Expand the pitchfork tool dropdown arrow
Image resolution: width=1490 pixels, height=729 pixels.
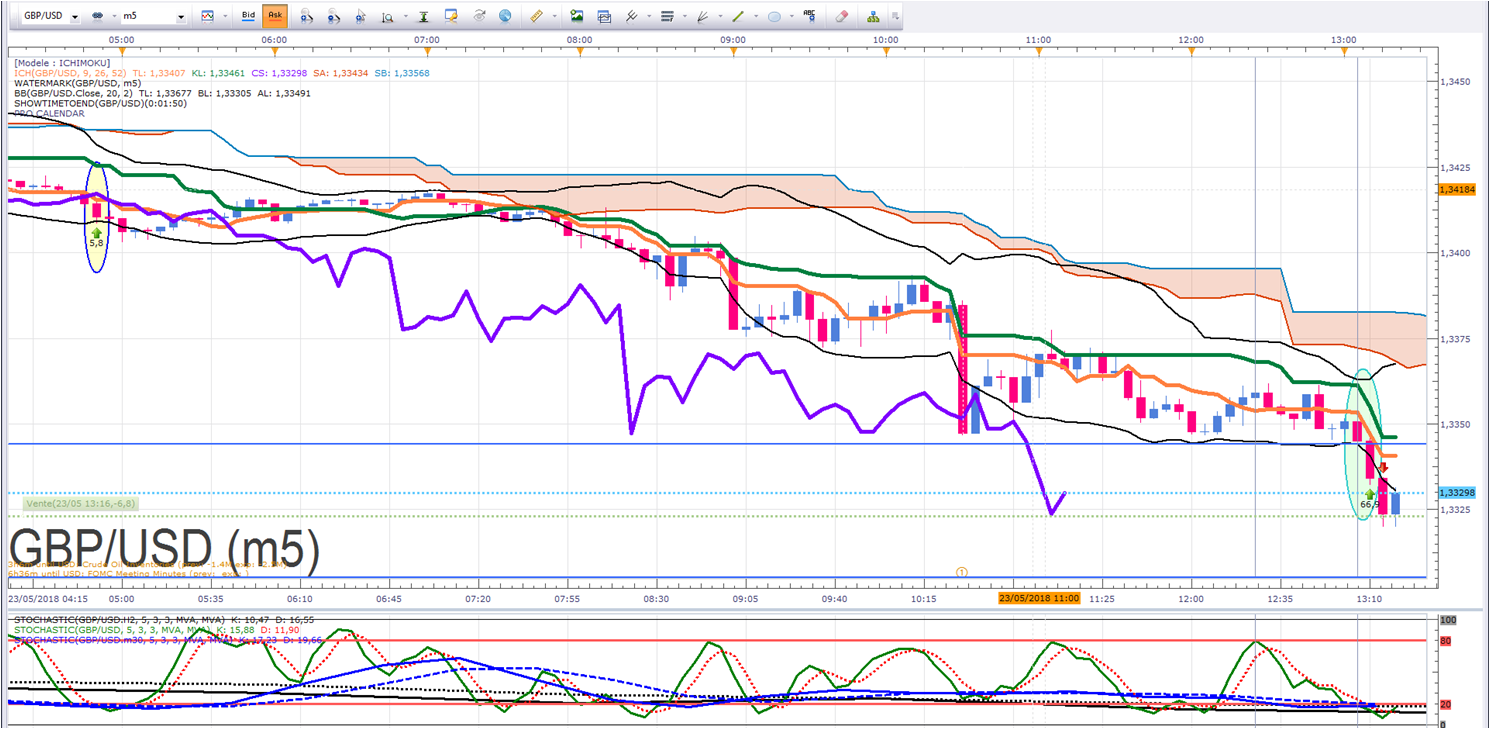[648, 17]
